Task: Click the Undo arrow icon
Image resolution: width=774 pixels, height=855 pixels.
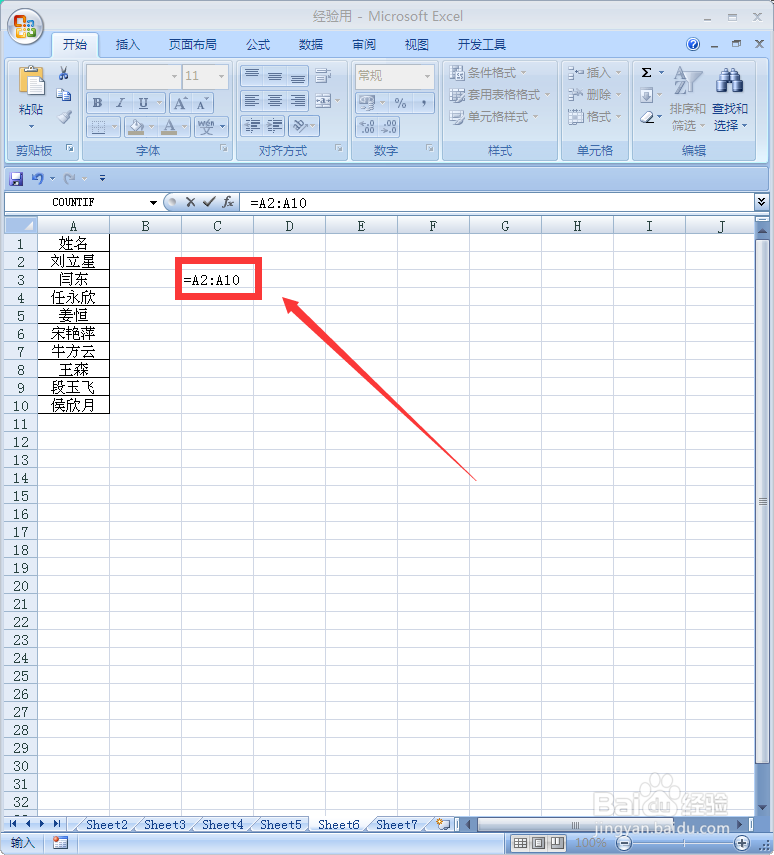Action: tap(37, 178)
